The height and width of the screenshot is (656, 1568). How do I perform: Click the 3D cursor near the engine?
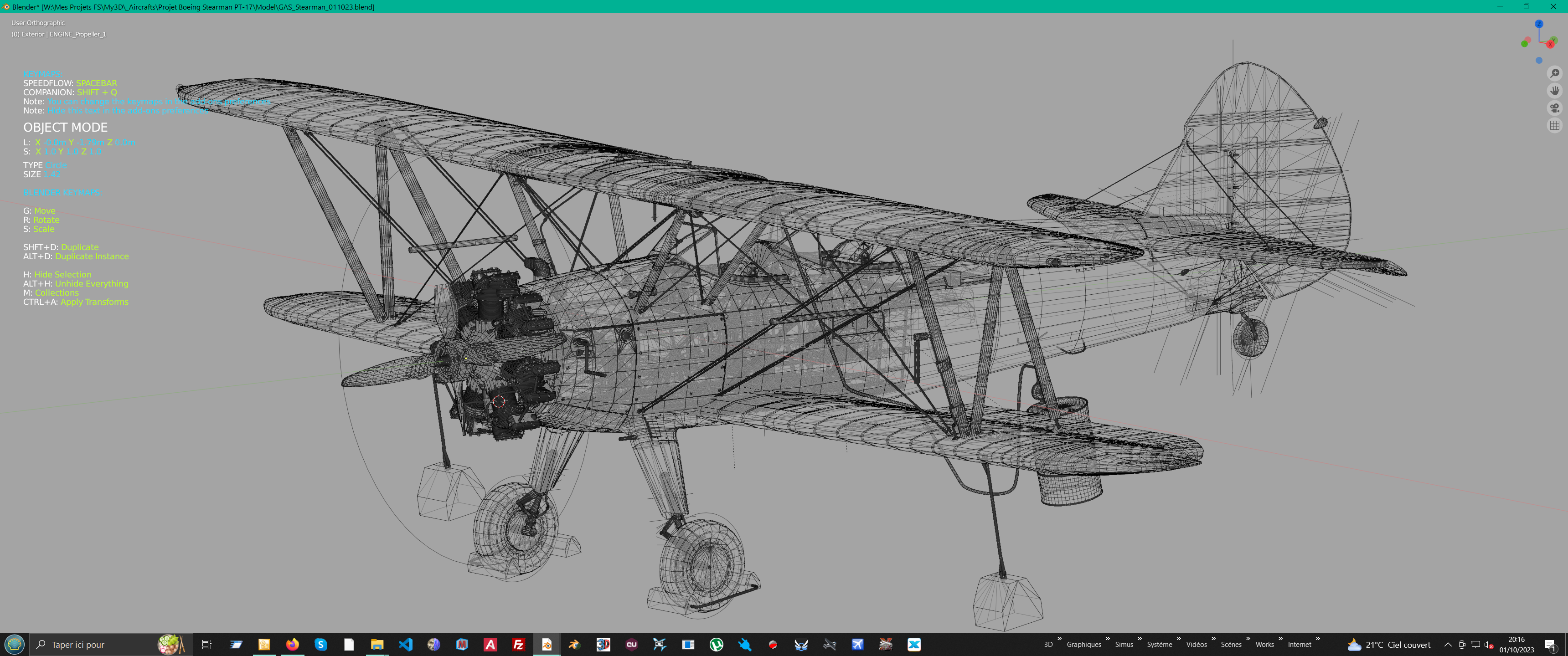click(499, 401)
